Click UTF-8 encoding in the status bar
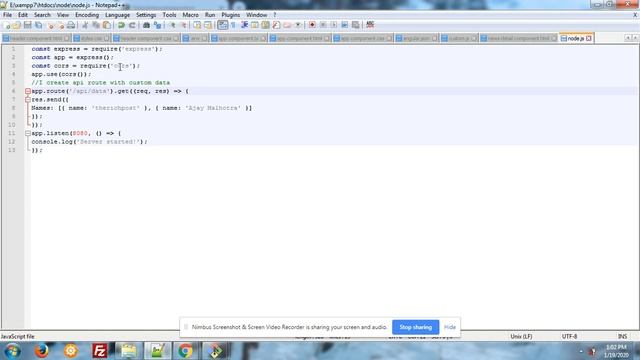This screenshot has height=360, width=640. (x=569, y=337)
